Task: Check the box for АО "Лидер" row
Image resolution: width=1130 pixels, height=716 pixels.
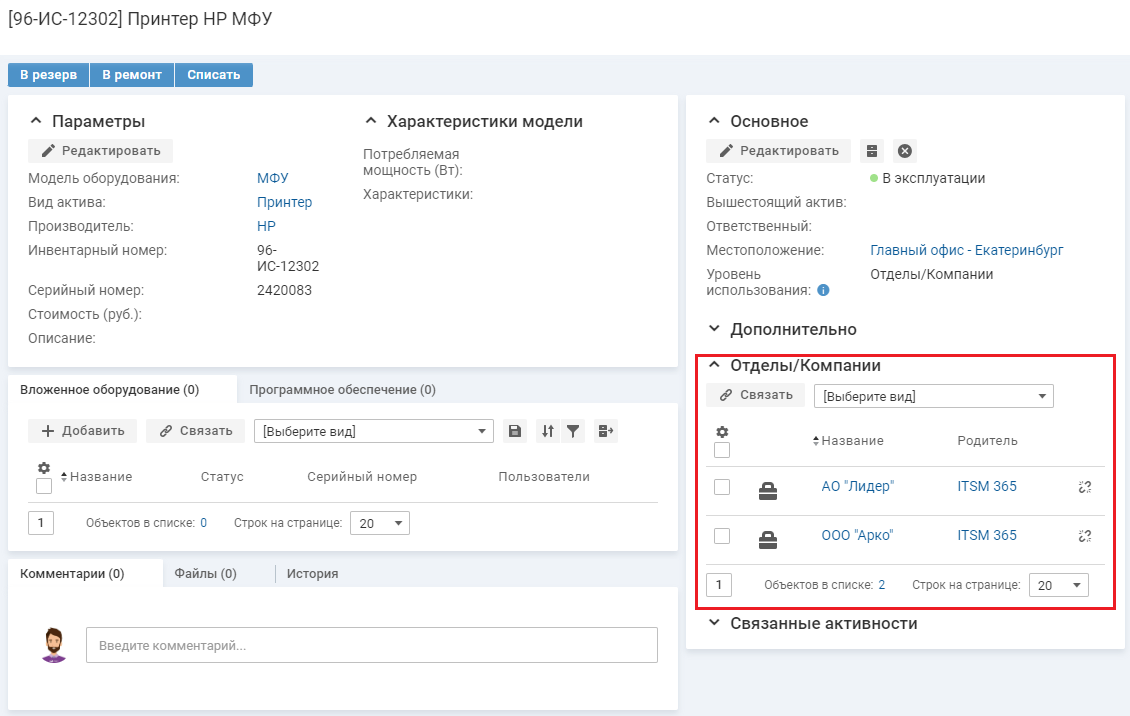Action: (x=722, y=487)
